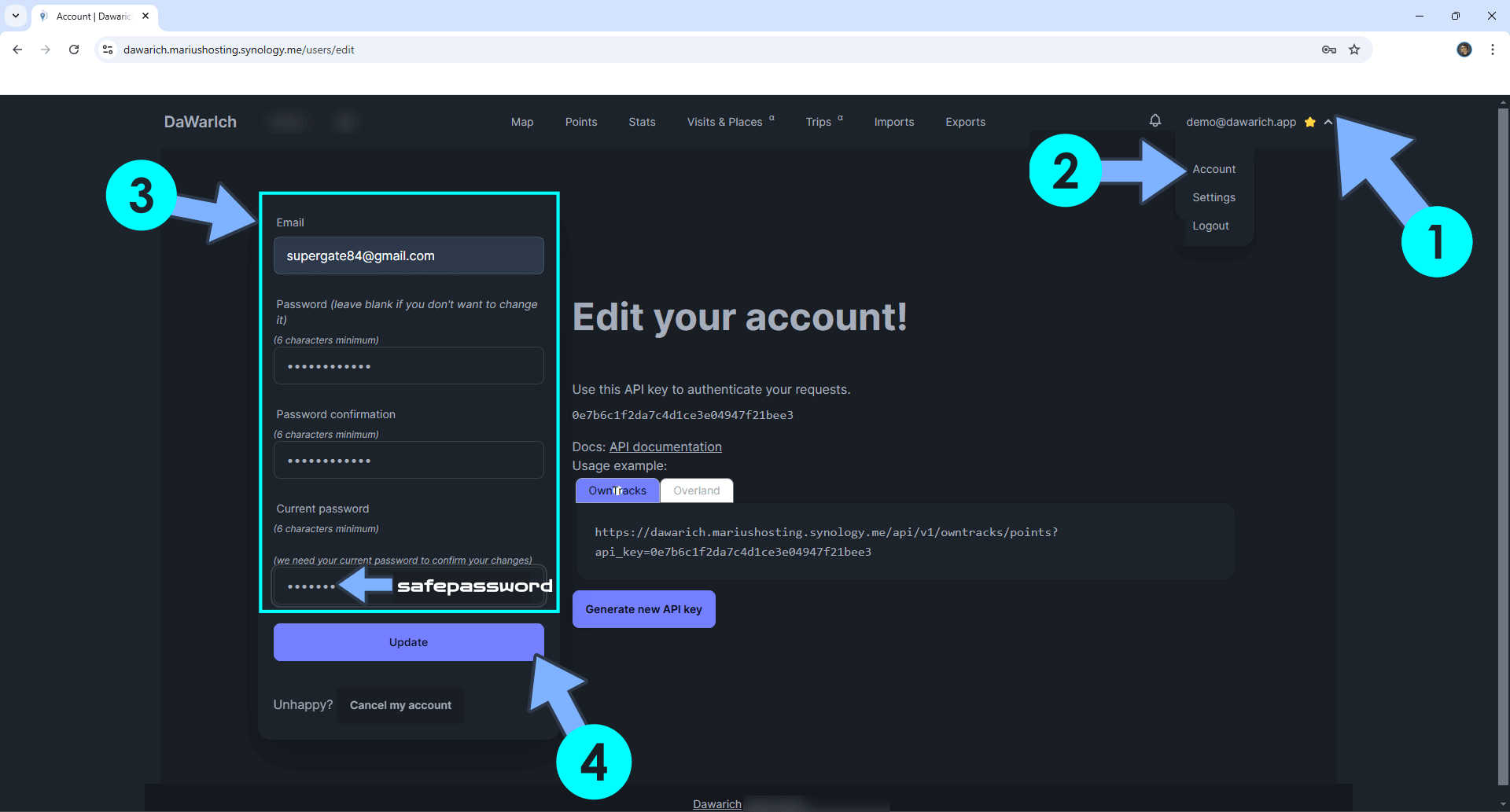Open the Imports page
The height and width of the screenshot is (812, 1510).
[x=894, y=122]
